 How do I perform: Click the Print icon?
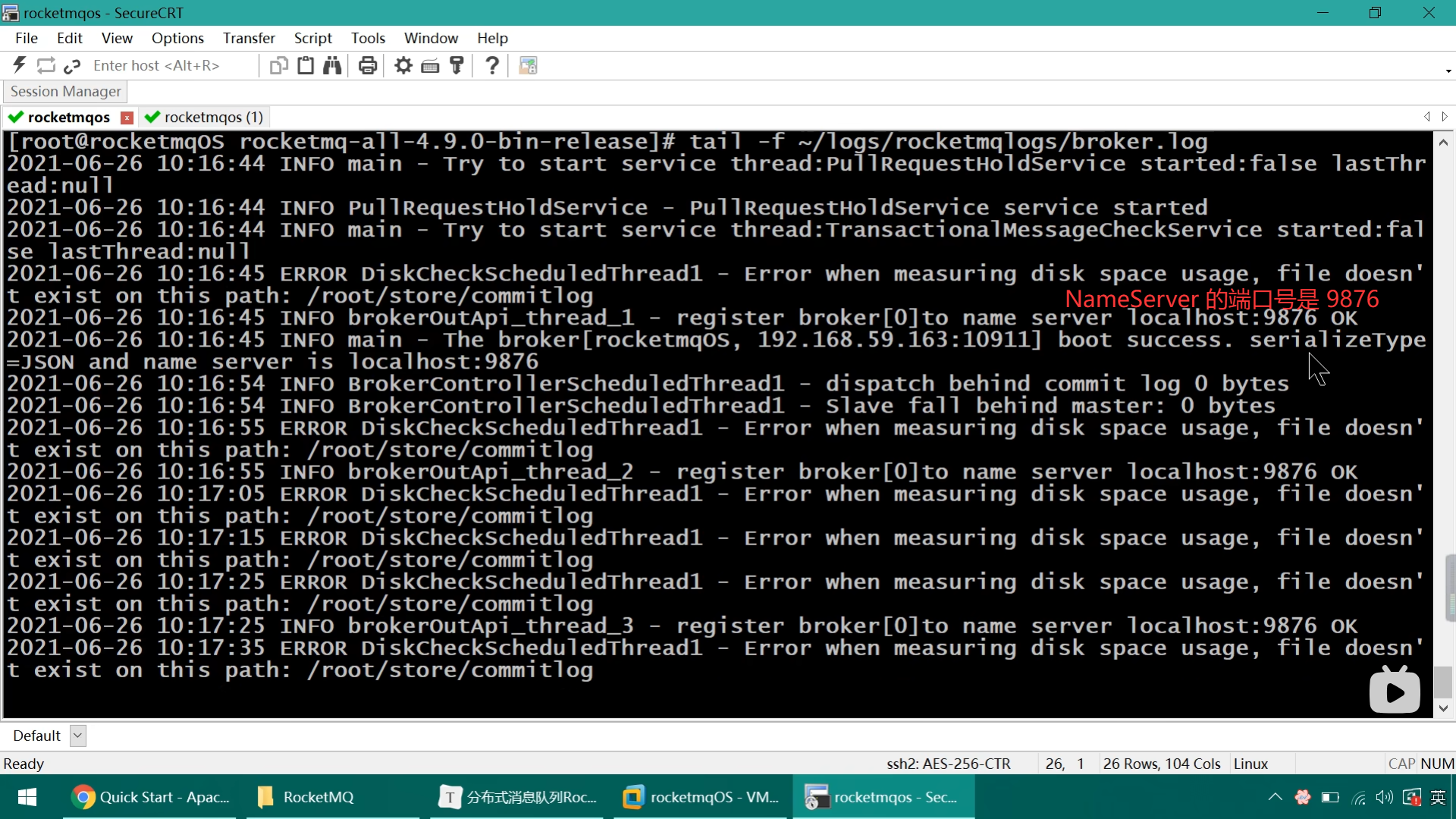click(368, 65)
